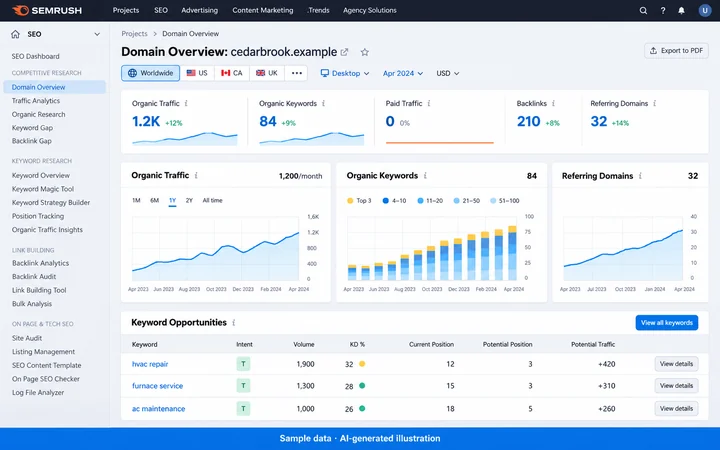The height and width of the screenshot is (450, 720).
Task: Open Traffic Analytics in sidebar
Action: click(x=36, y=101)
